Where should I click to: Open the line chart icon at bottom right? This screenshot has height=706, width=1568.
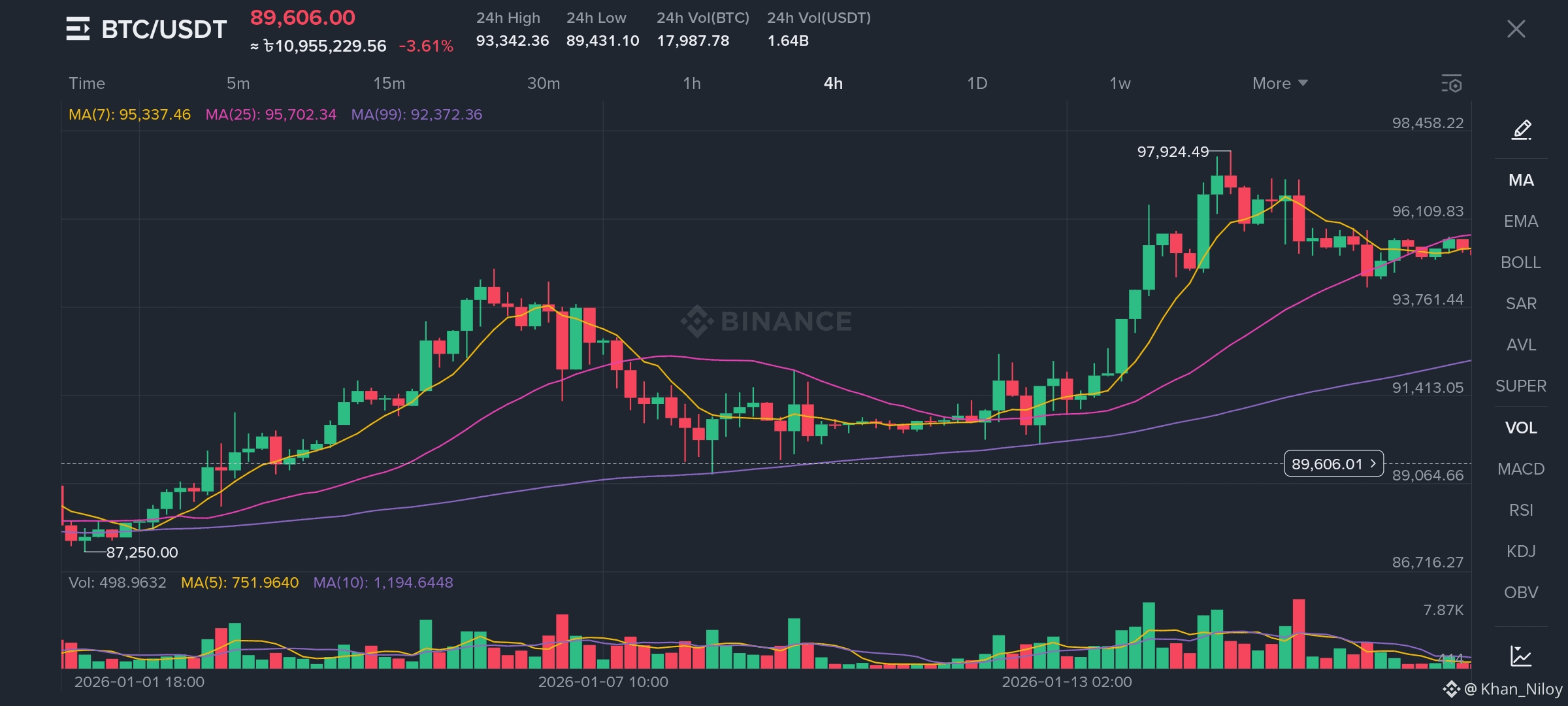(x=1521, y=656)
